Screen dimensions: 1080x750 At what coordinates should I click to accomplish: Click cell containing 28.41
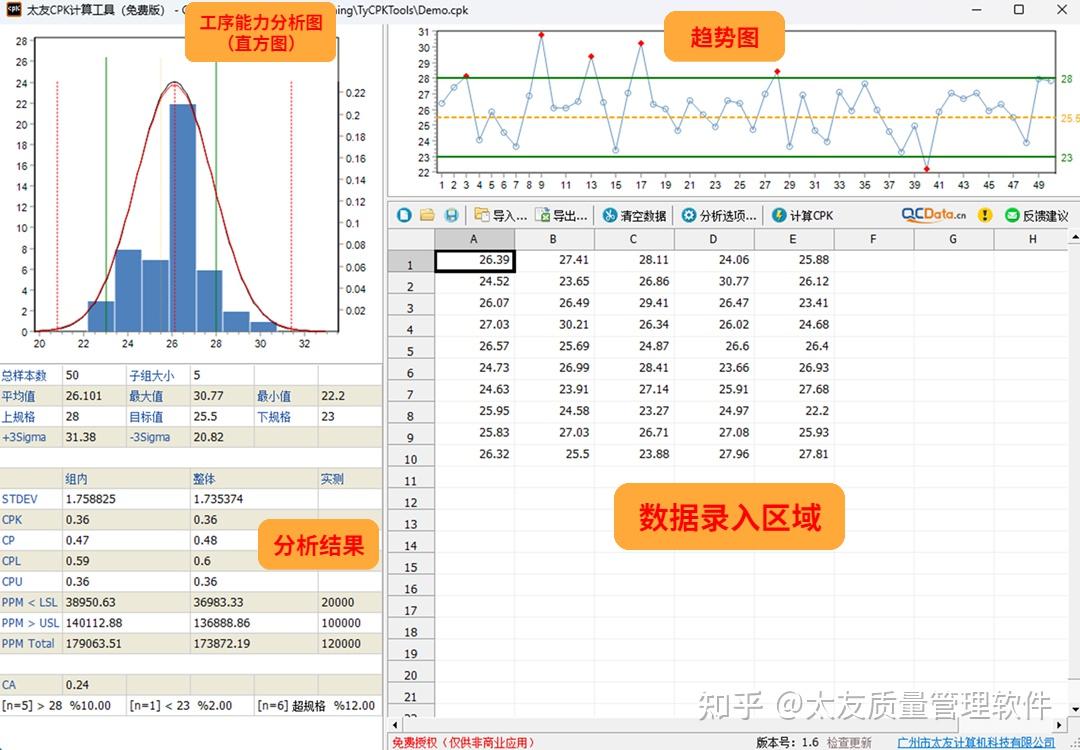(634, 368)
